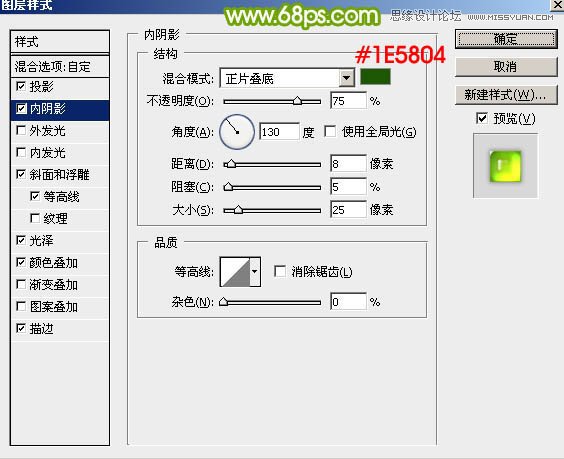Click the green style preview thumbnail
This screenshot has height=459, width=564.
pos(505,166)
